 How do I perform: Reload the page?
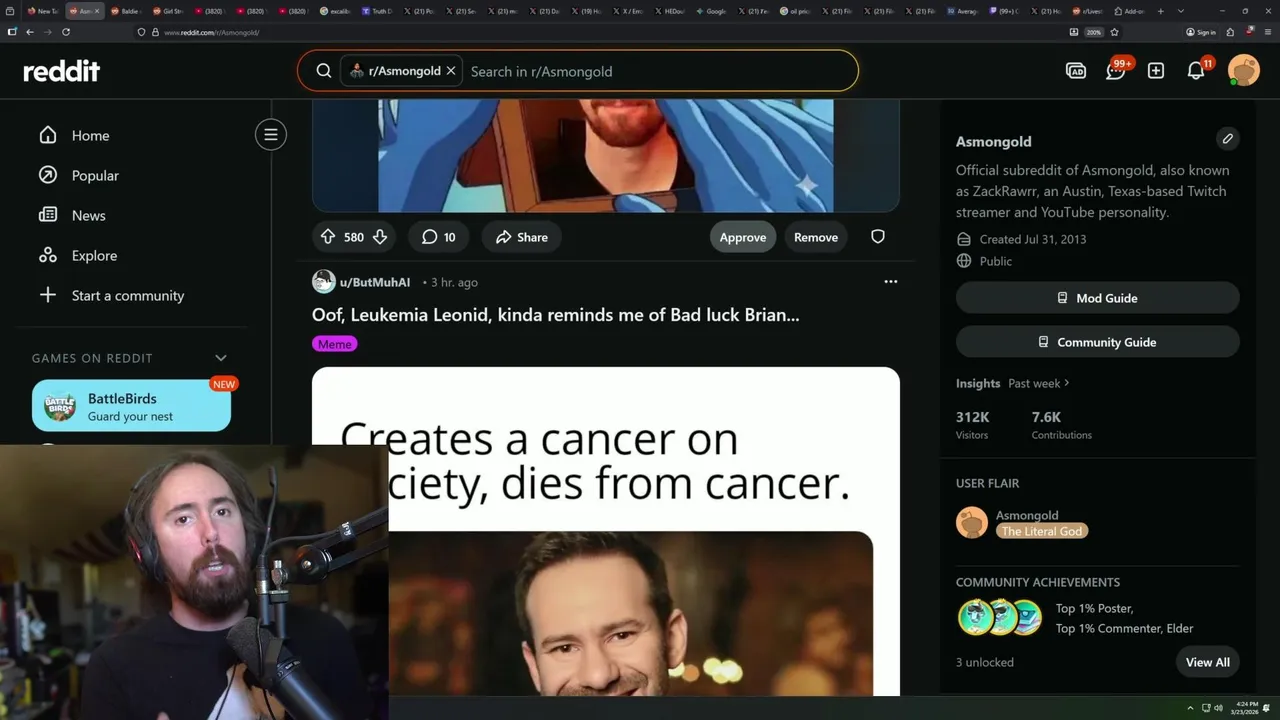(66, 32)
